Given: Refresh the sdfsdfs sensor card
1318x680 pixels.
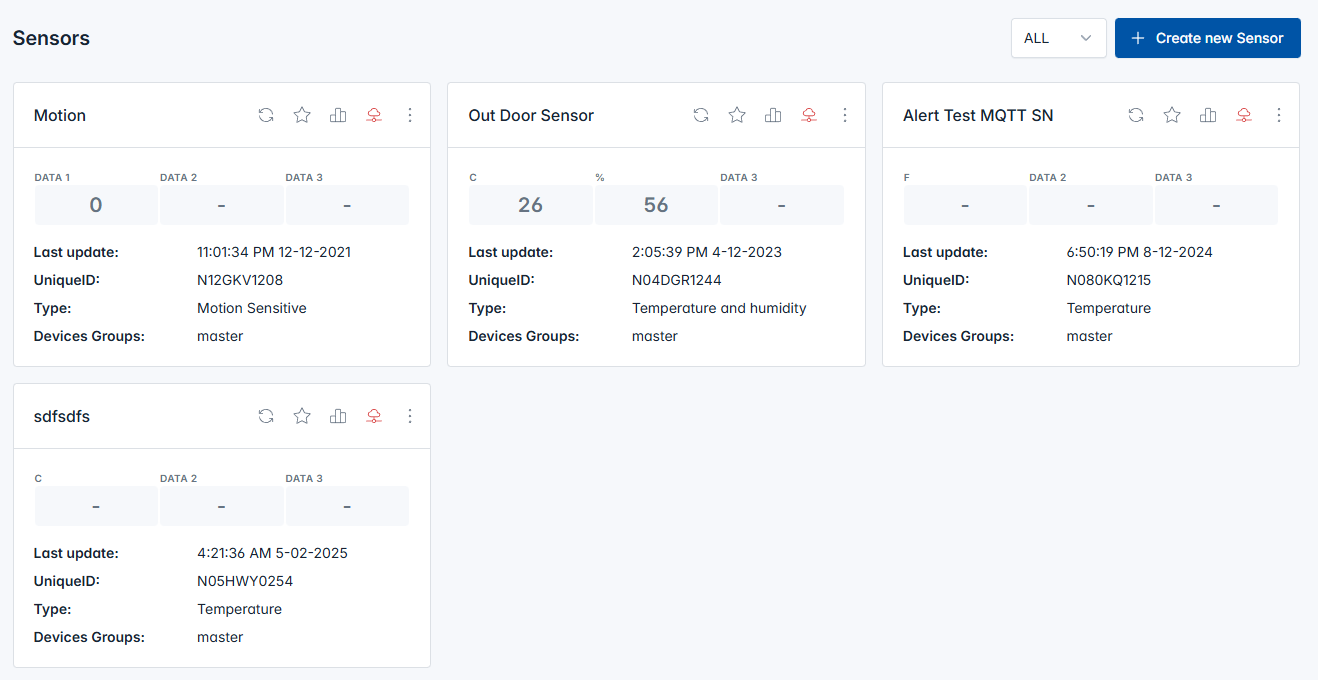Looking at the screenshot, I should pyautogui.click(x=266, y=416).
